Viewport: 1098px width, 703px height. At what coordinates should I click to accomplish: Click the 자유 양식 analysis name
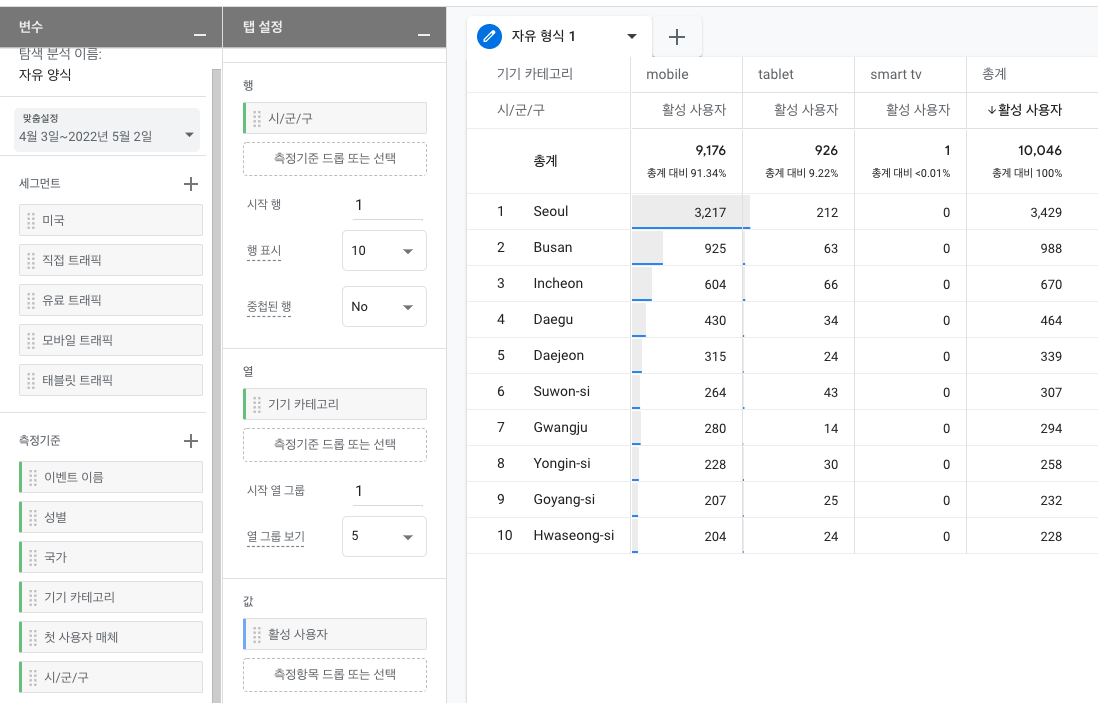point(45,75)
